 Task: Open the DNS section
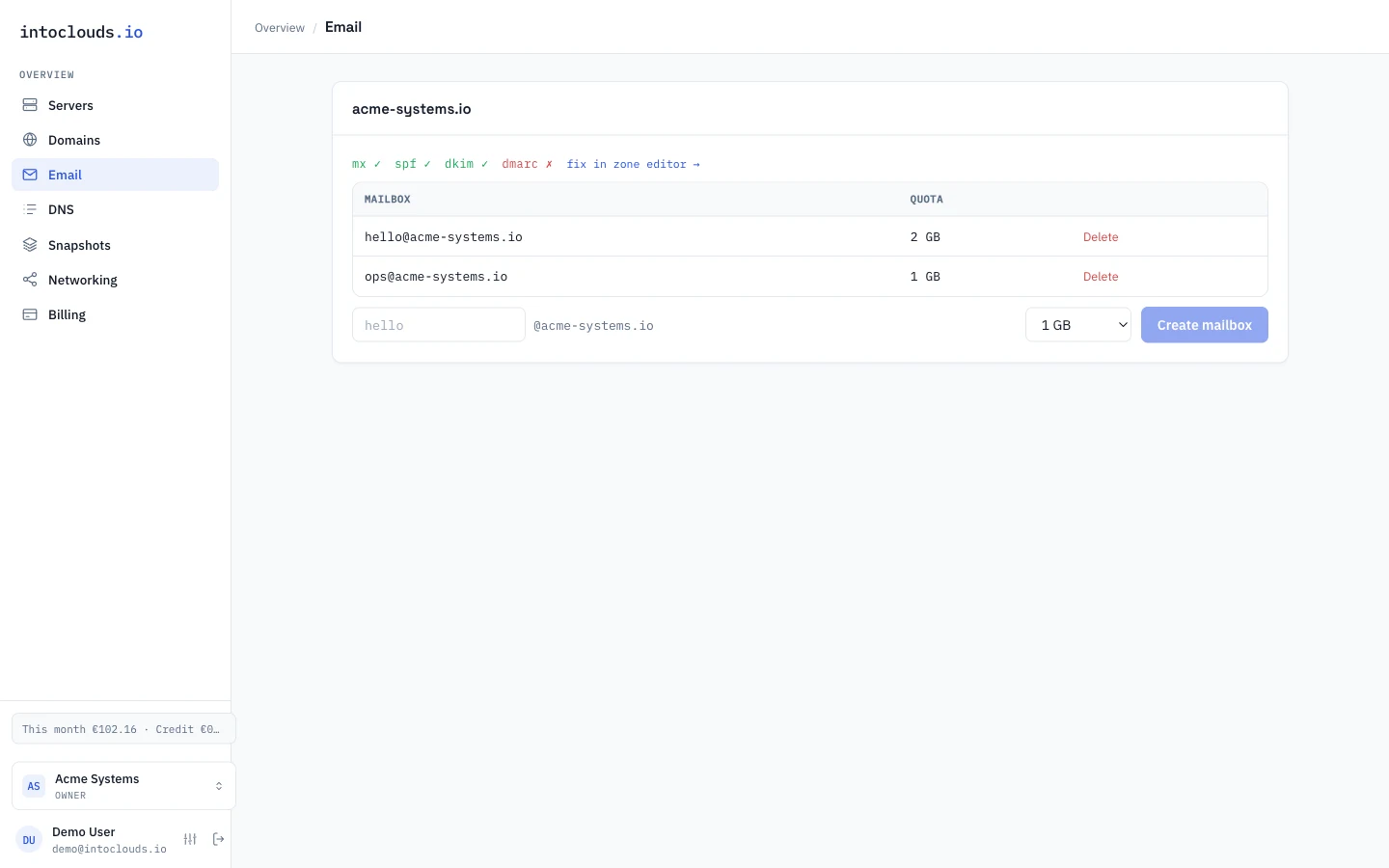click(x=115, y=209)
